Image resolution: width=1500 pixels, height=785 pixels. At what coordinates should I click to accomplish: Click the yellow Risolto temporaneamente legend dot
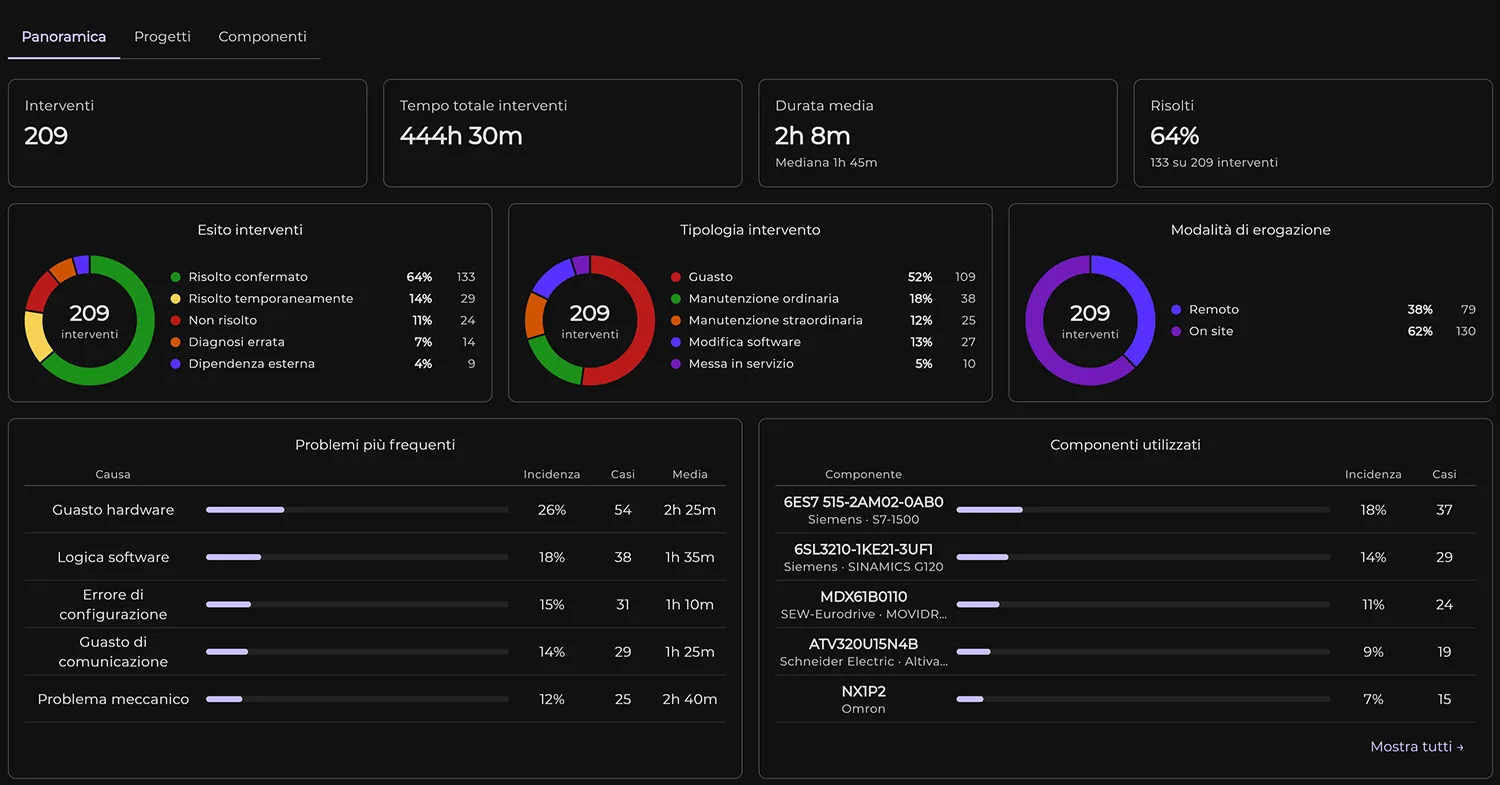176,299
